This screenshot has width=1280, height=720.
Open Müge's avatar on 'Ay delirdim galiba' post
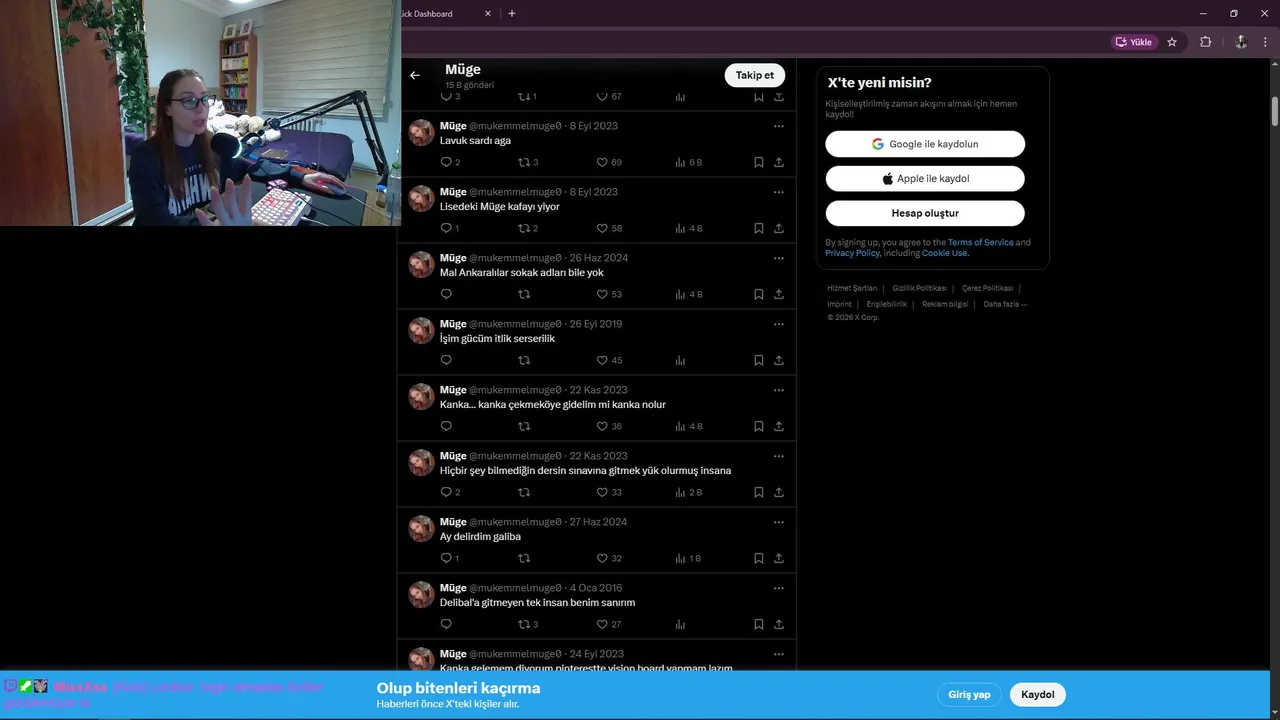(422, 528)
